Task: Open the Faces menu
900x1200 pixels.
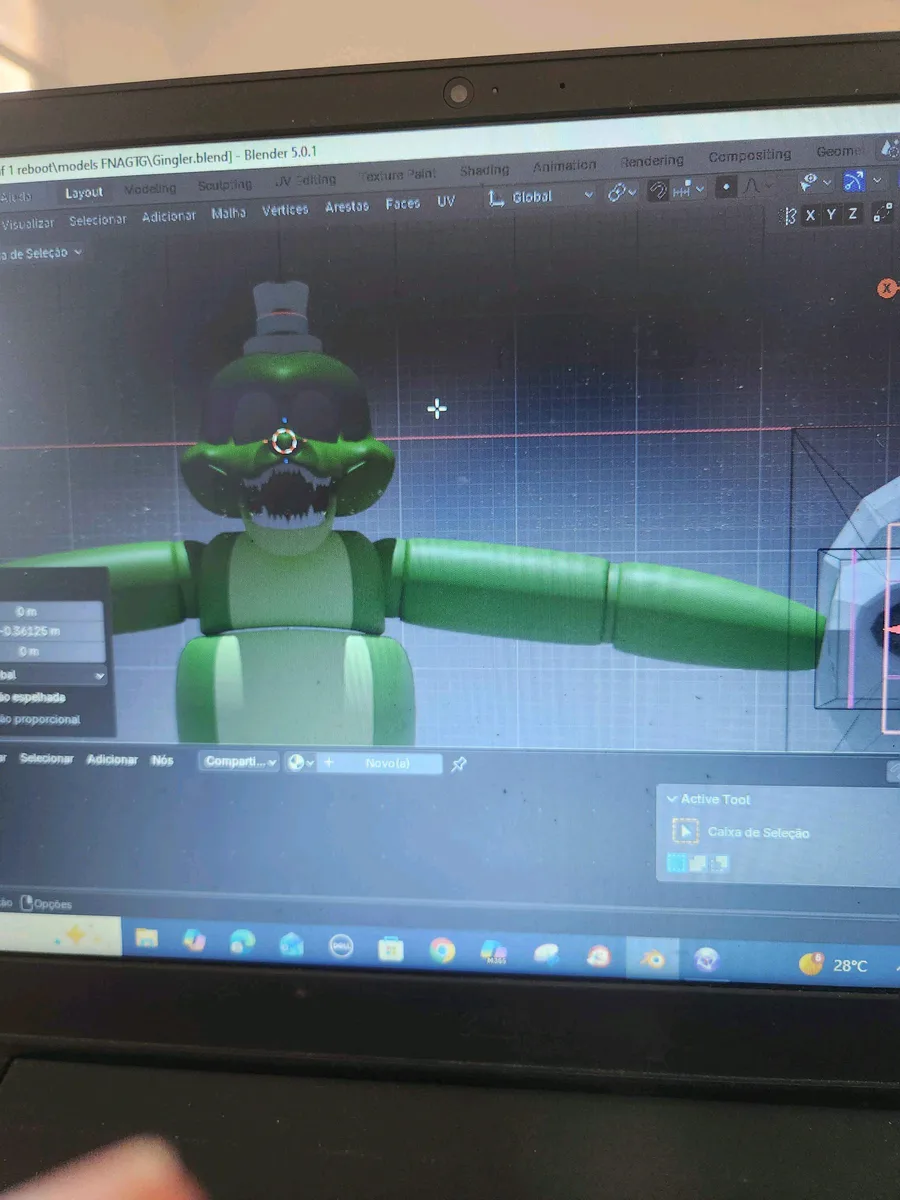Action: [402, 205]
